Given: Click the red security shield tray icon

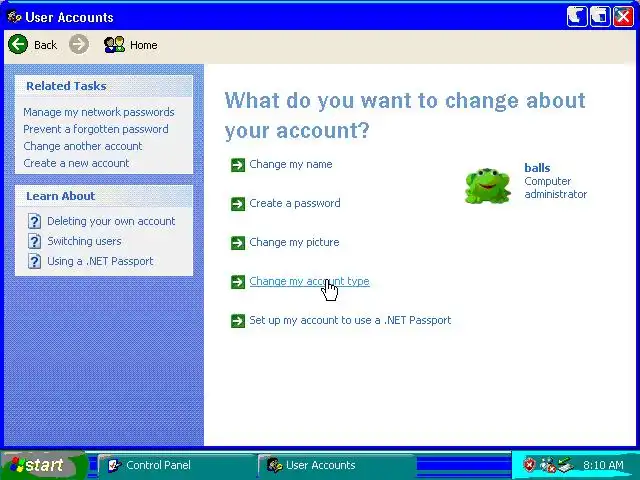Looking at the screenshot, I should click(x=529, y=464).
